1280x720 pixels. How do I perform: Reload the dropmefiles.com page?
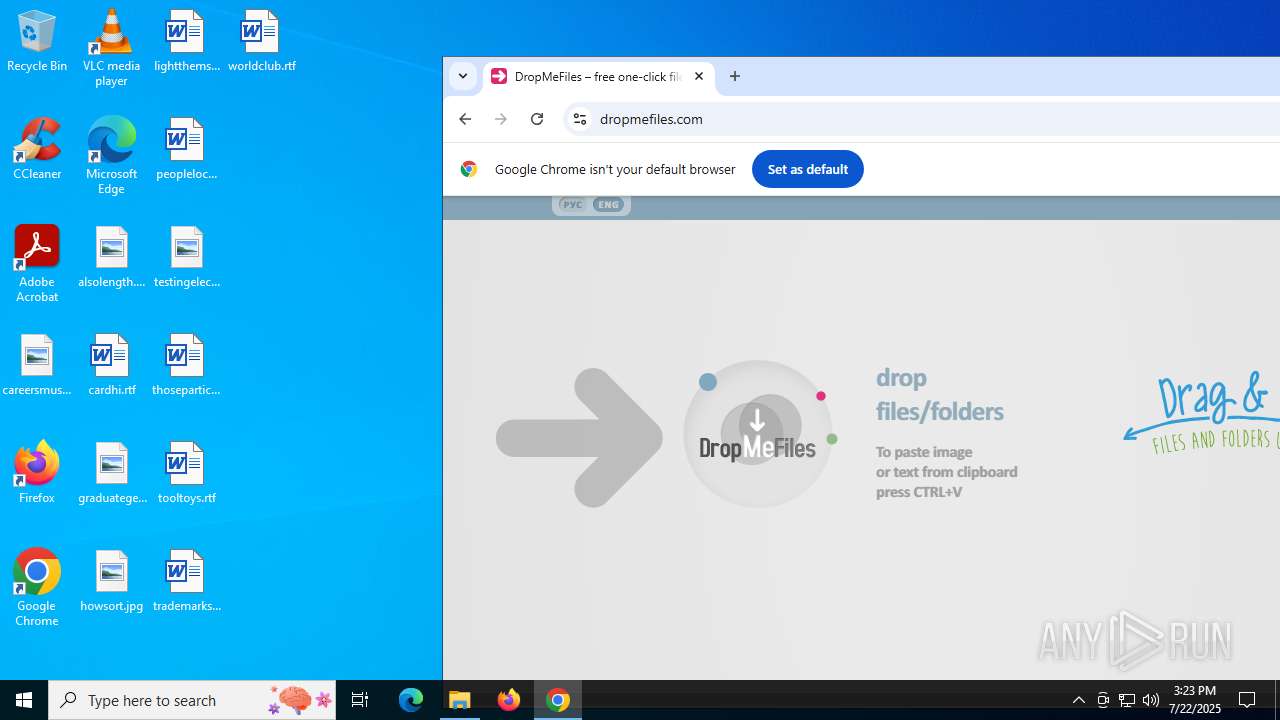[537, 119]
